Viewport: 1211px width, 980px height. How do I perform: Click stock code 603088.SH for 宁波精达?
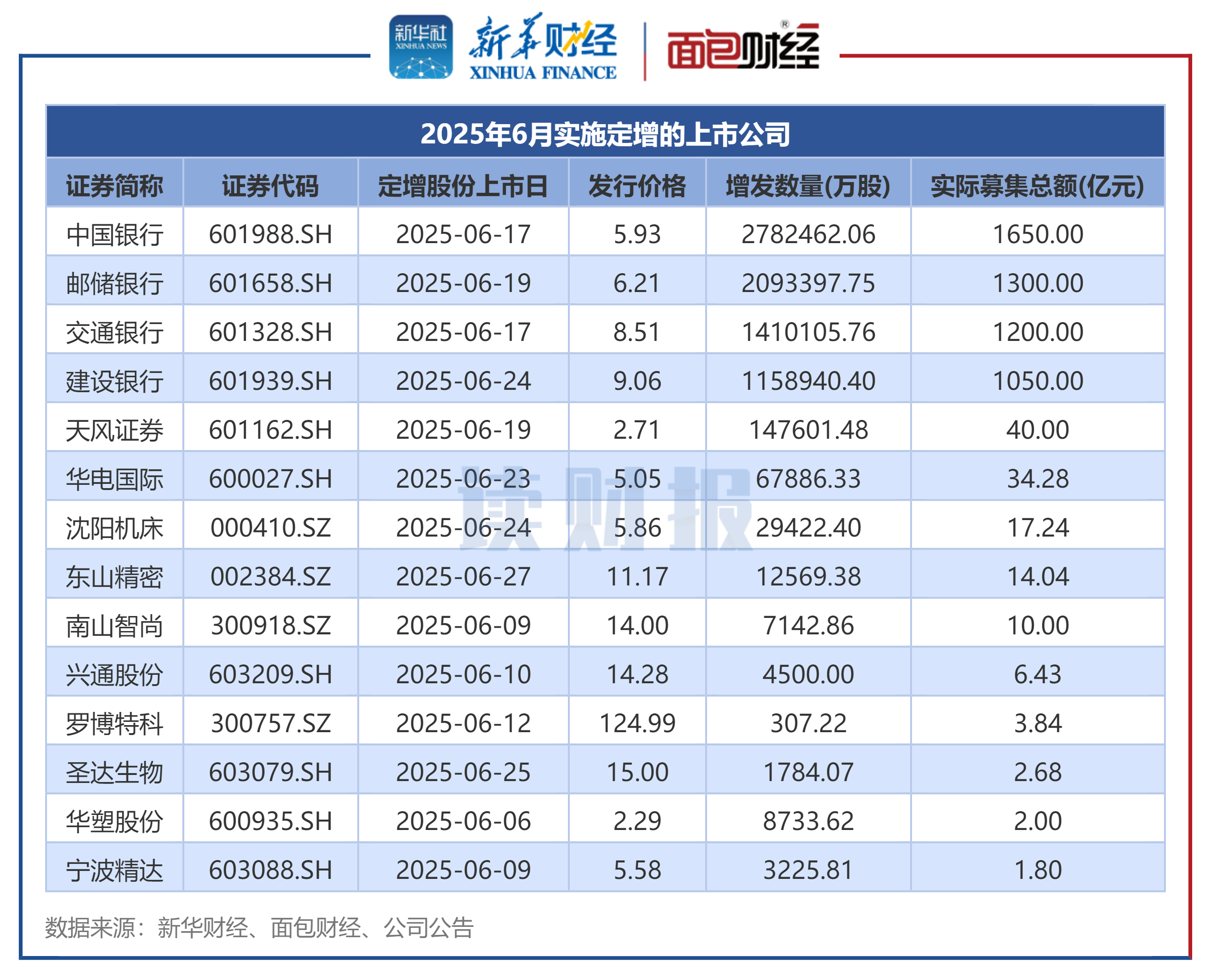pyautogui.click(x=270, y=870)
